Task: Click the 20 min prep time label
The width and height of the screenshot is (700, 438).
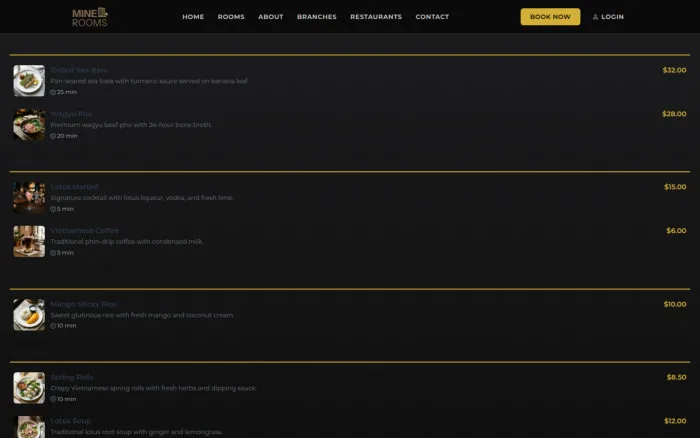Action: [x=67, y=136]
